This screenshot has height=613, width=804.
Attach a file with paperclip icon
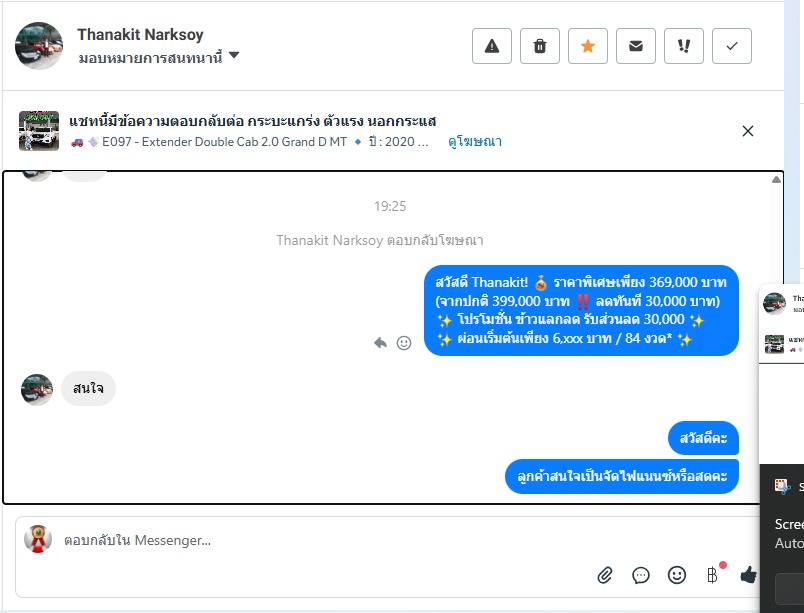605,575
